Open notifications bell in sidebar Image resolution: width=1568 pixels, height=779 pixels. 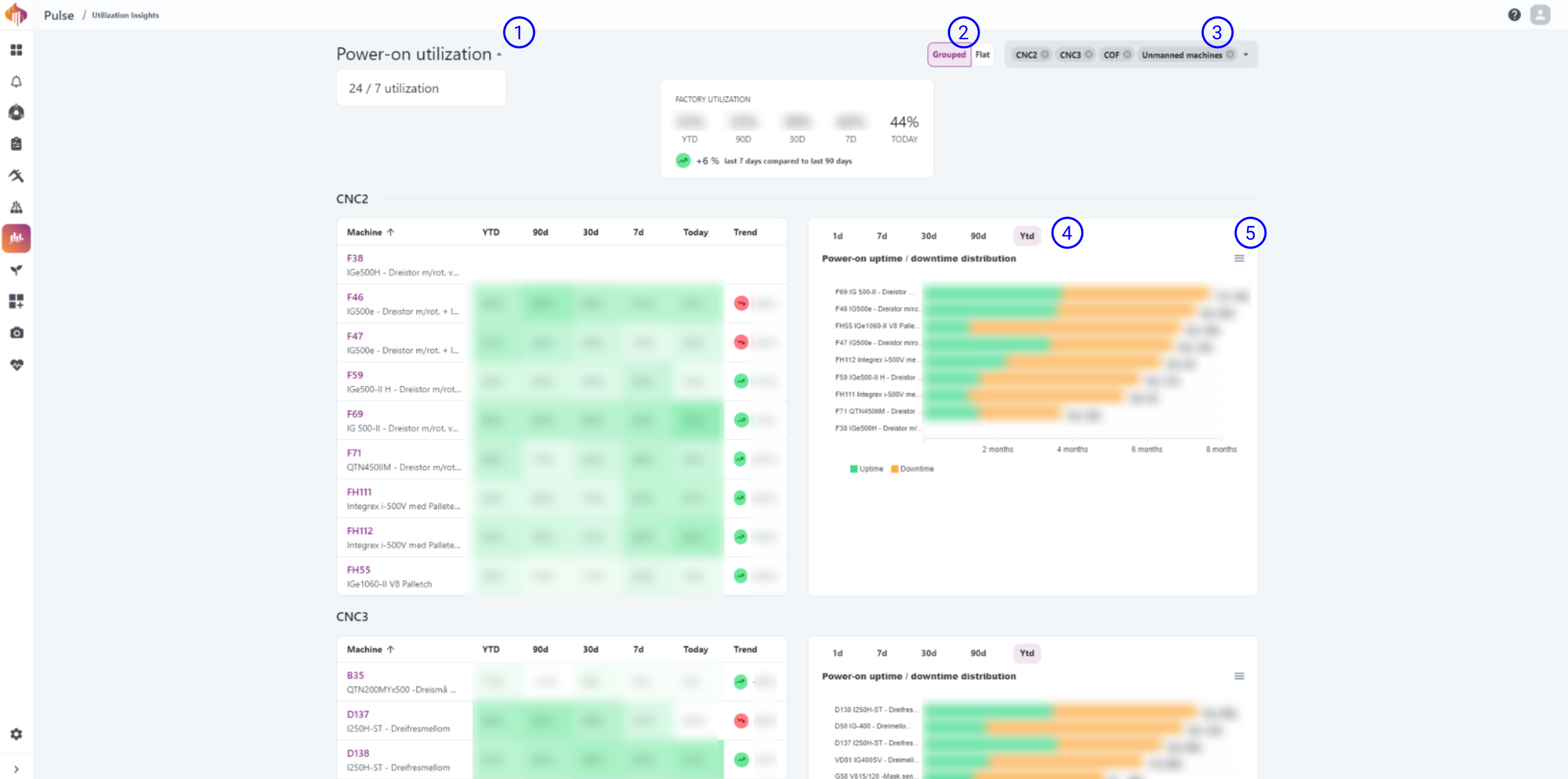16,81
